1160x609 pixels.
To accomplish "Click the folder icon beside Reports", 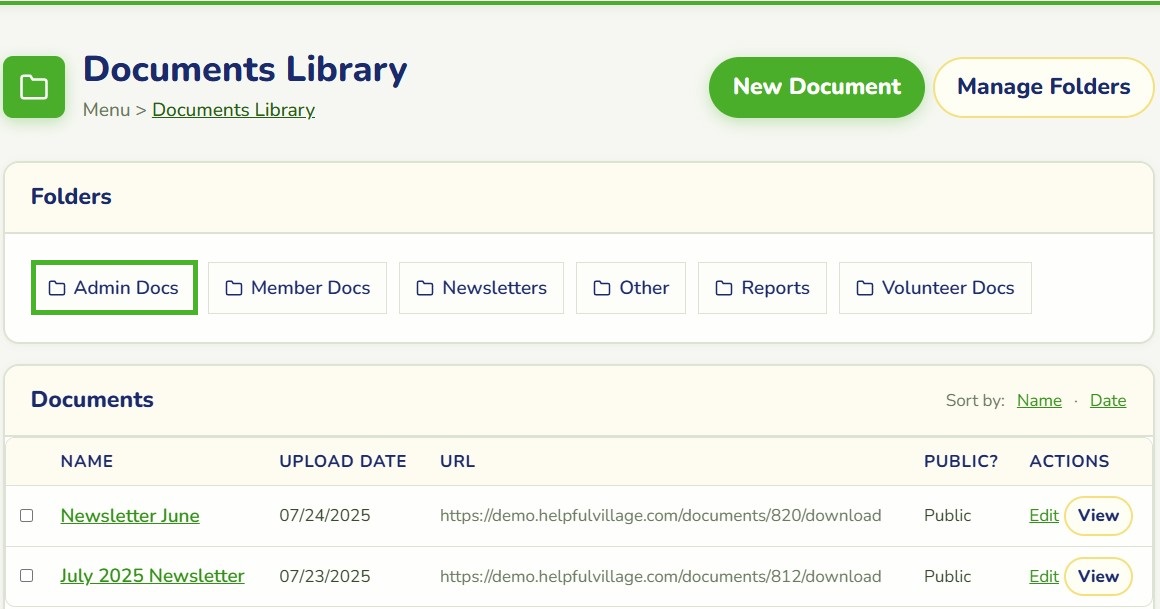I will [x=724, y=288].
